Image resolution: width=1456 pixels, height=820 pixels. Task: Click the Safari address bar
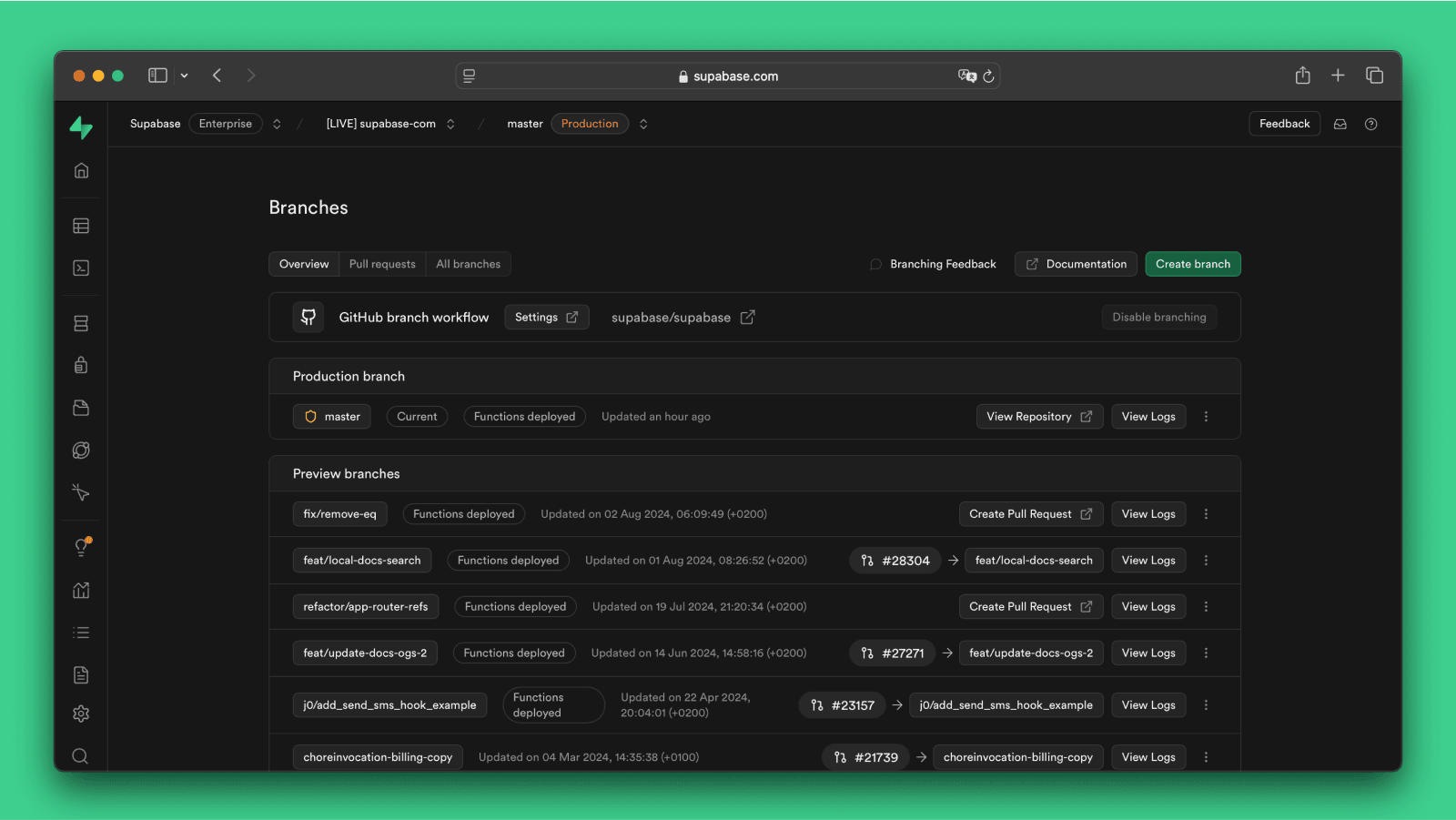728,76
